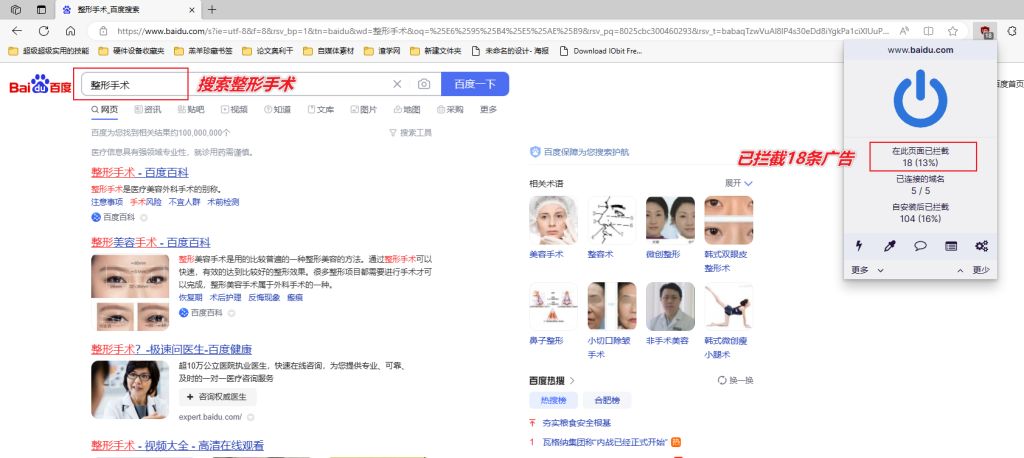This screenshot has width=1024, height=458.
Task: Focus the Baidu search input box
Action: pos(235,84)
